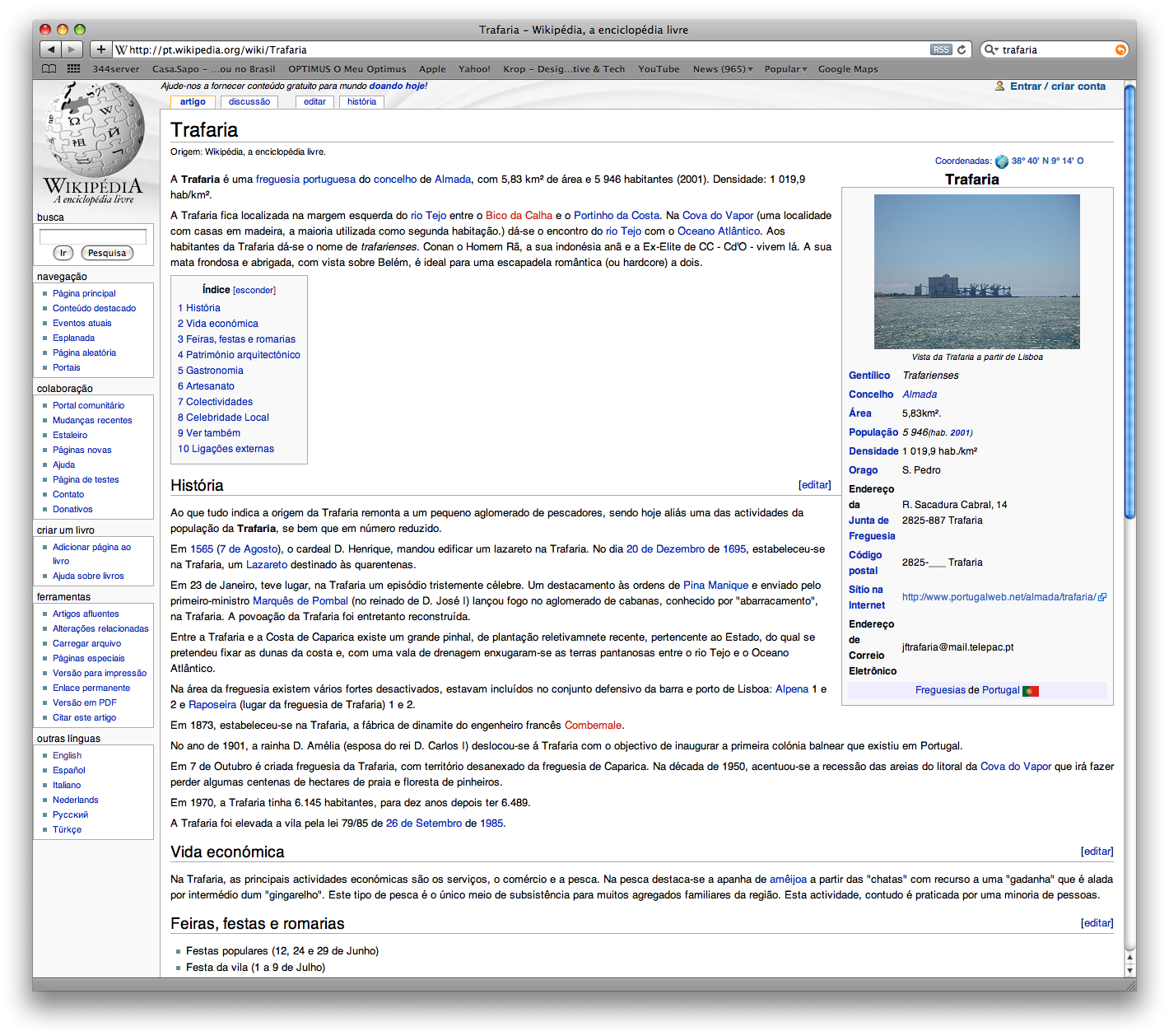Open the Trafaria photo seen from Lisboa
Image resolution: width=1169 pixels, height=1036 pixels.
coord(976,272)
